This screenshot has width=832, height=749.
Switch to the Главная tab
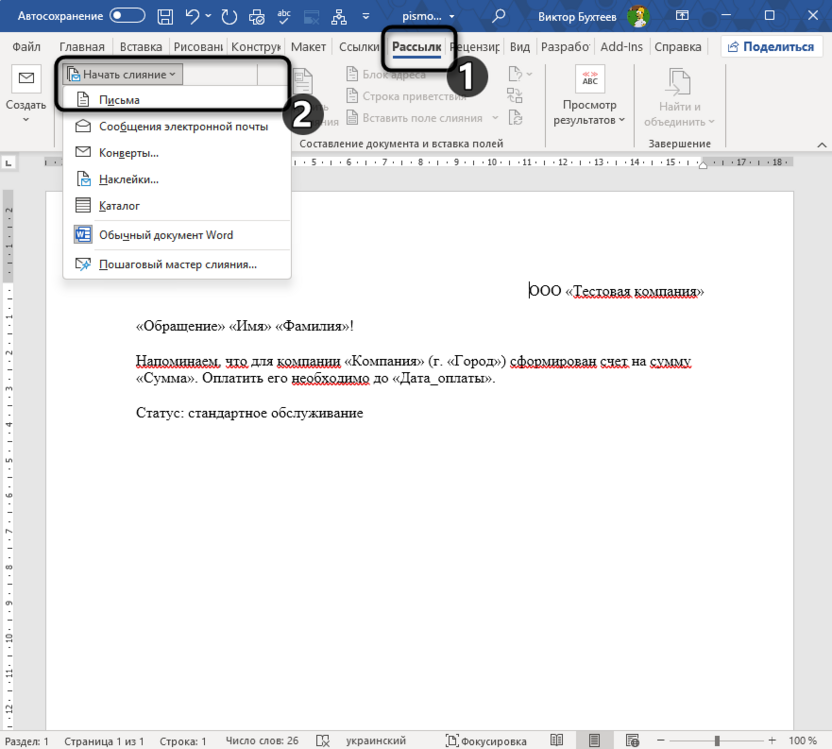[x=82, y=47]
